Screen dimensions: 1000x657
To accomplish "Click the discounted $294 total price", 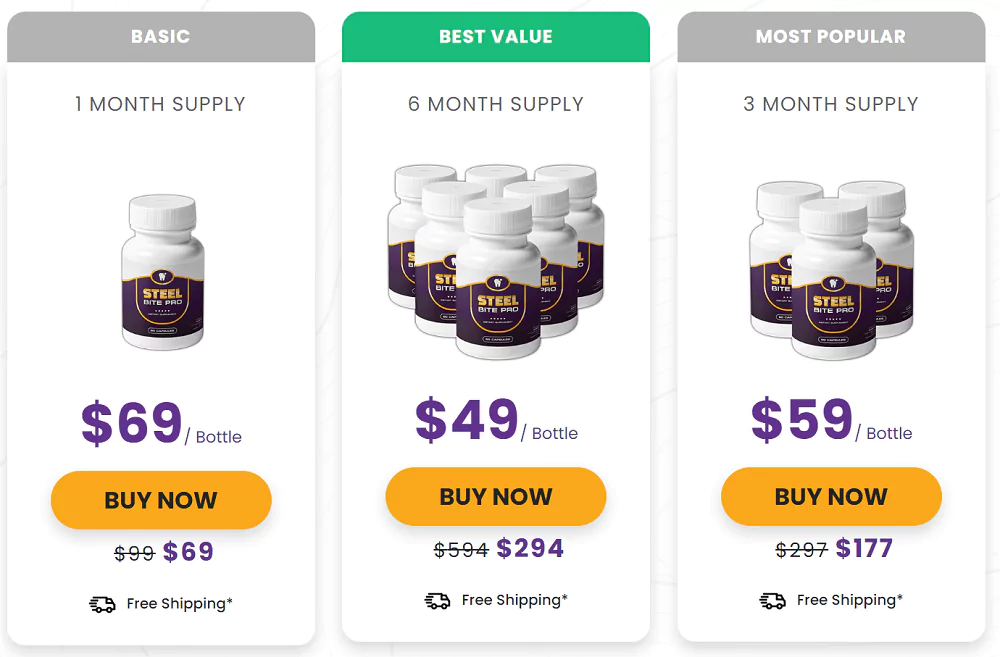I will click(530, 548).
